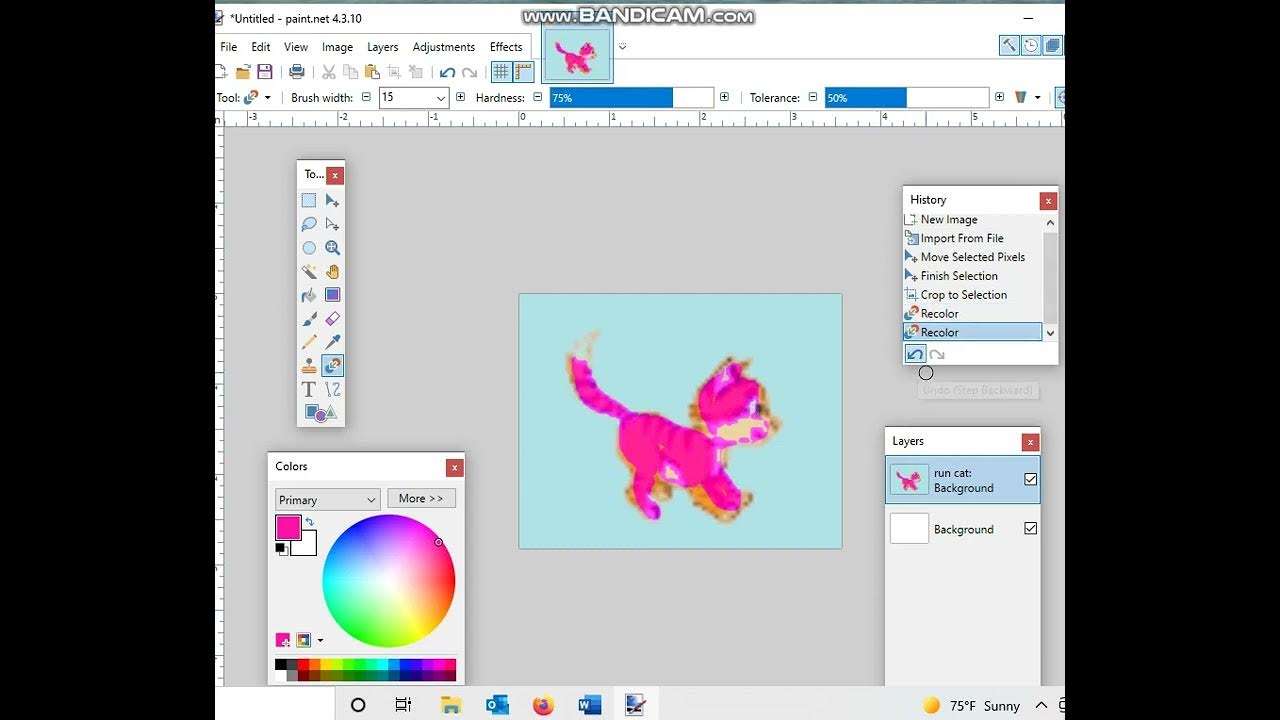Click Add Color to Palette icon
1280x720 pixels.
[283, 640]
